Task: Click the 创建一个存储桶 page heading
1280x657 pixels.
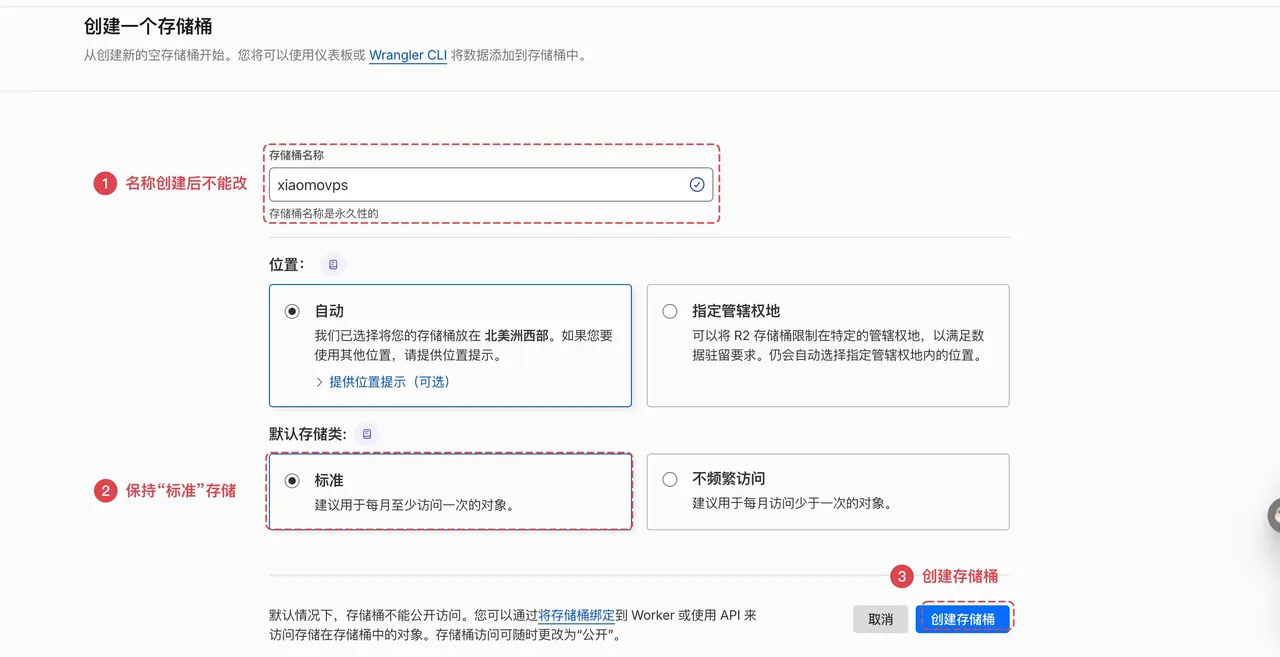Action: coord(148,26)
